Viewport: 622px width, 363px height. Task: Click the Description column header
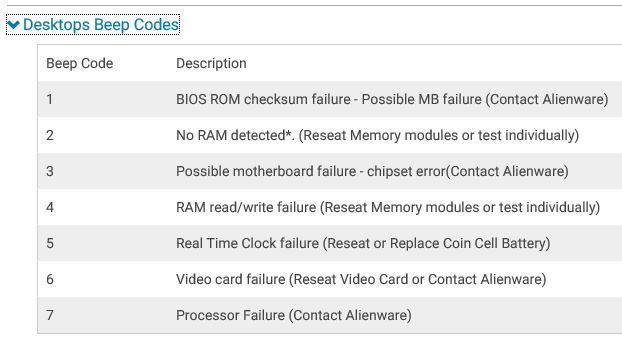pyautogui.click(x=211, y=63)
